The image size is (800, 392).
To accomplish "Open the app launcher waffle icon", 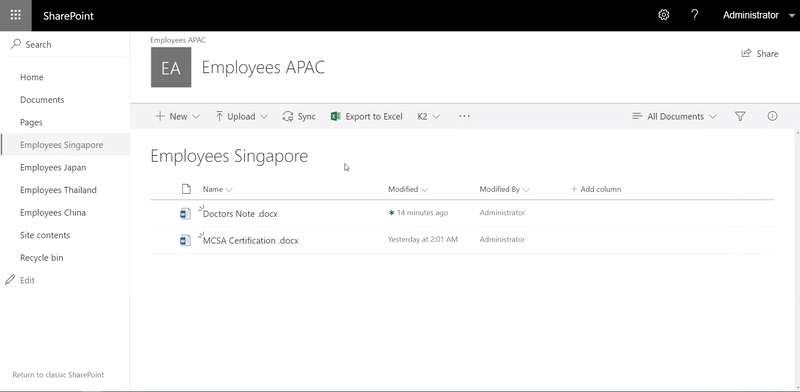I will 15,15.
